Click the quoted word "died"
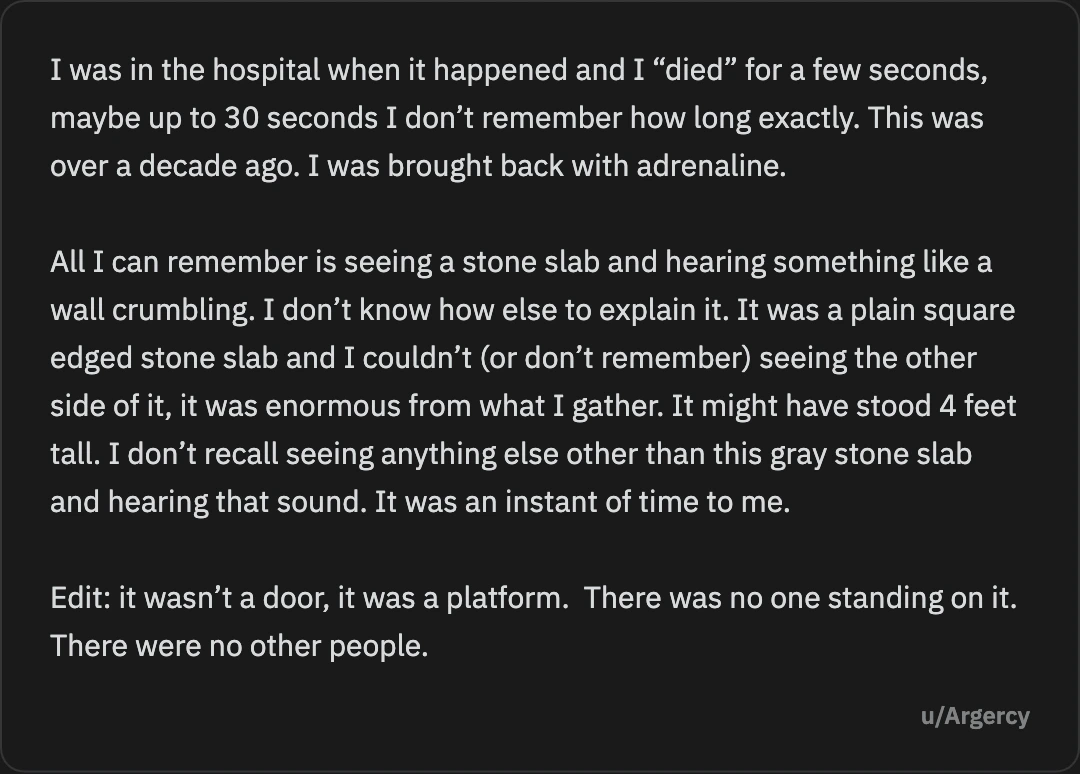Viewport: 1080px width, 774px height. [x=694, y=70]
